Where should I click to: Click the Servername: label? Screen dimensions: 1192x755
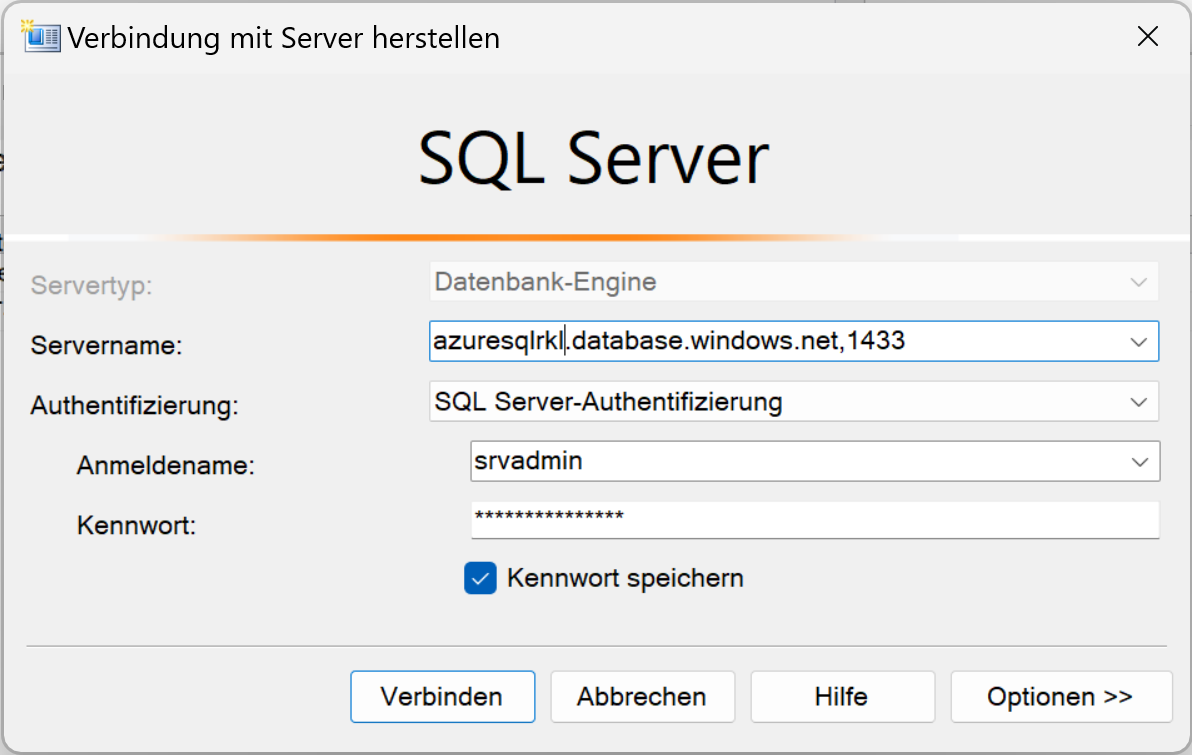pos(106,345)
